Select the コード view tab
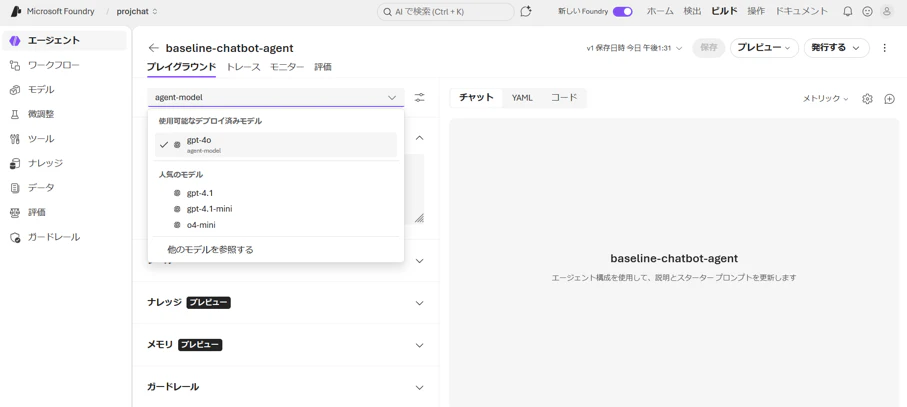 point(563,98)
